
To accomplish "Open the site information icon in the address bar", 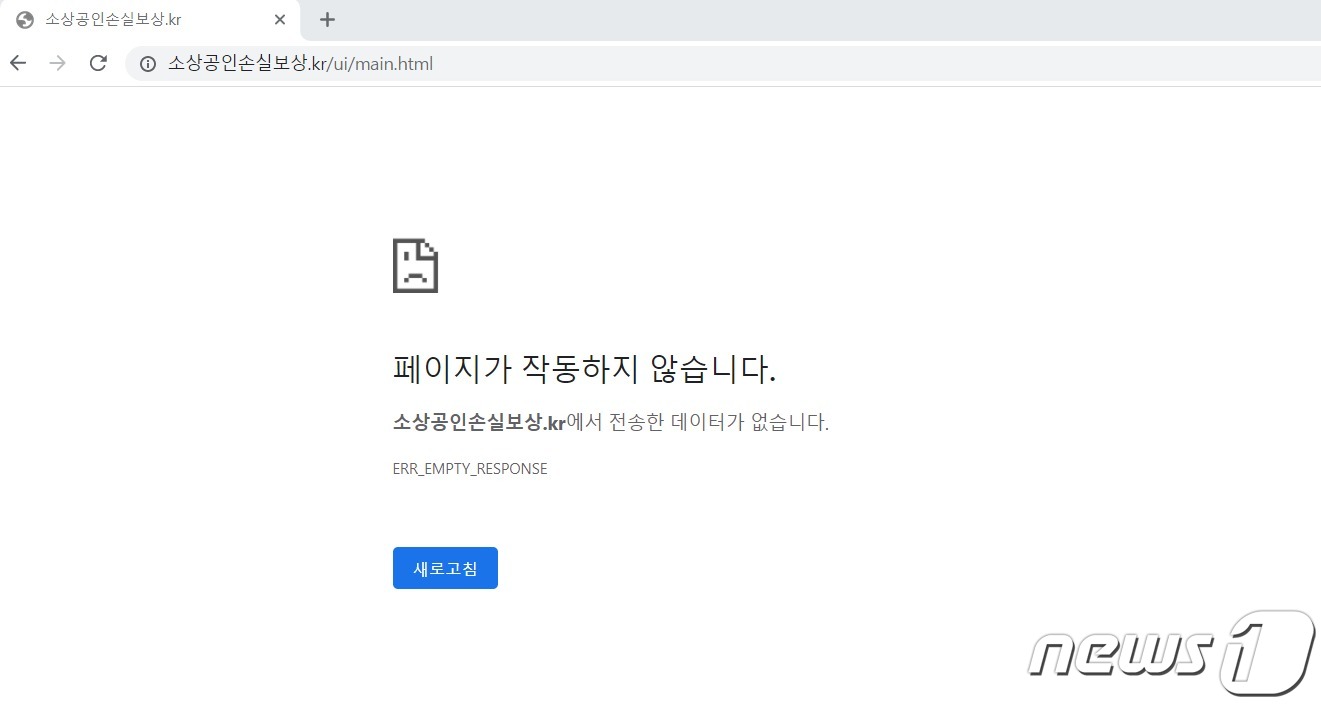I will [148, 64].
